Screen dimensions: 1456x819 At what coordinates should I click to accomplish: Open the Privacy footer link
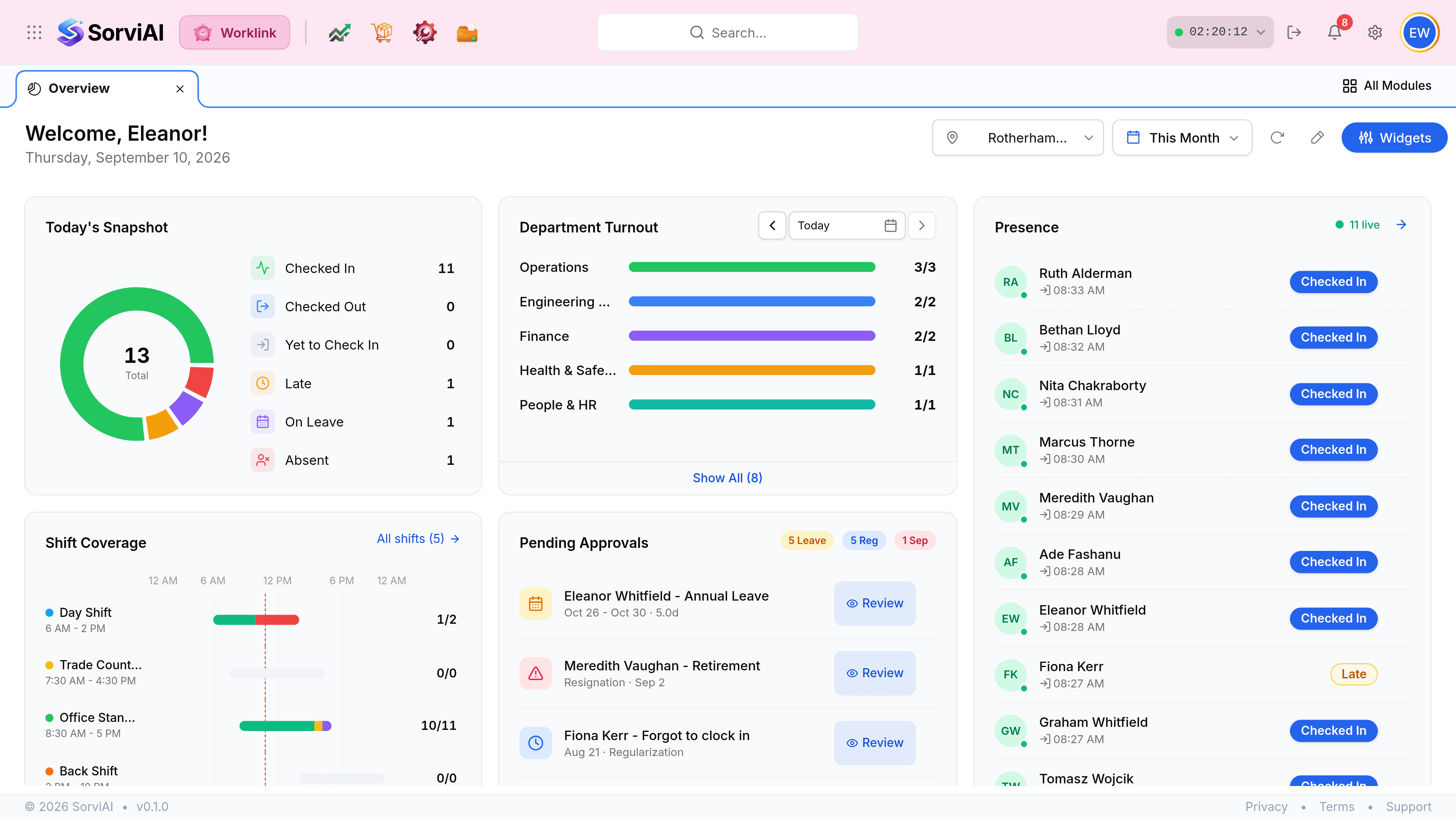point(1266,806)
